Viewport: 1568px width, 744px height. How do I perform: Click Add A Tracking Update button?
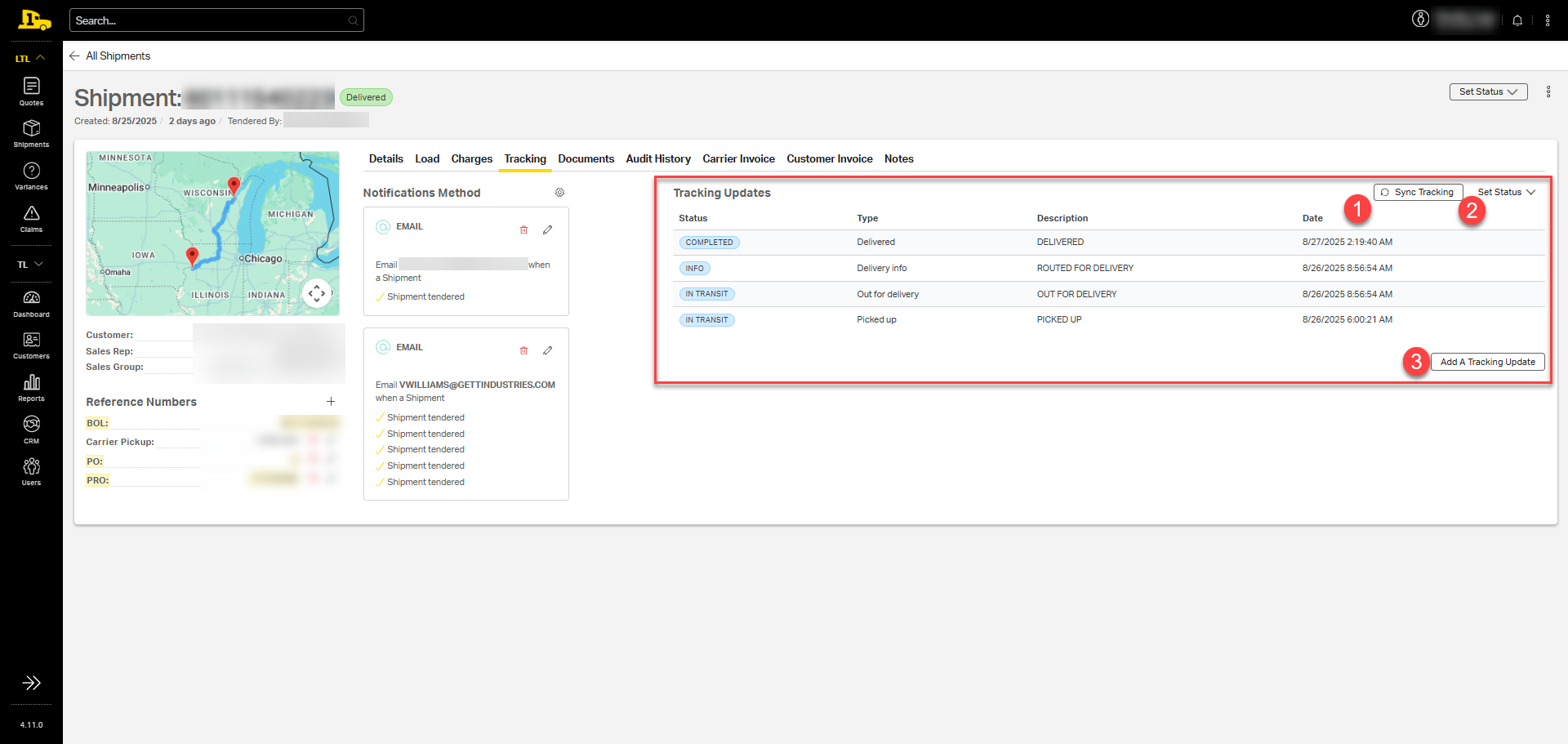pyautogui.click(x=1487, y=362)
